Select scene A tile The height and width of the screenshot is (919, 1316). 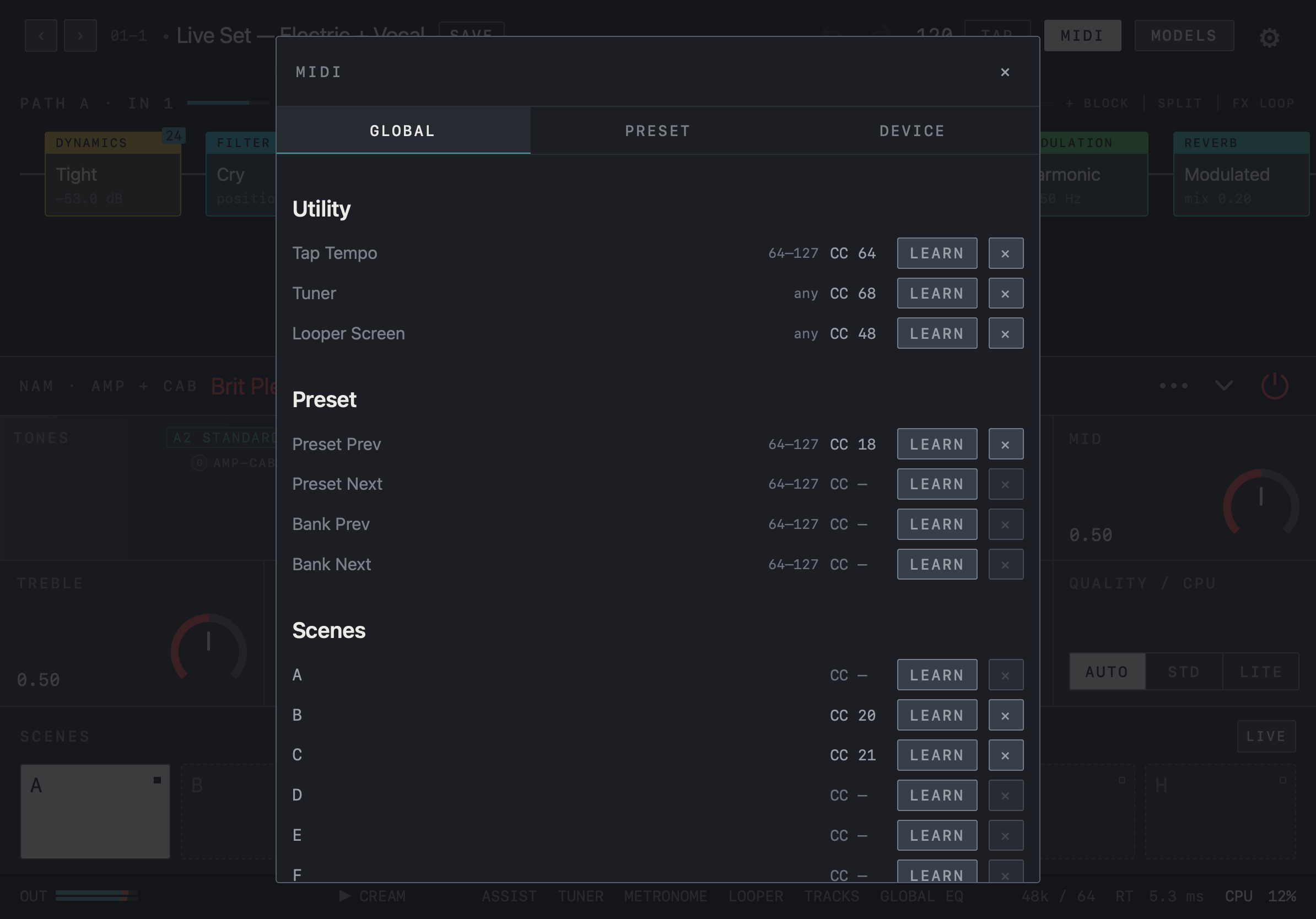click(x=95, y=811)
